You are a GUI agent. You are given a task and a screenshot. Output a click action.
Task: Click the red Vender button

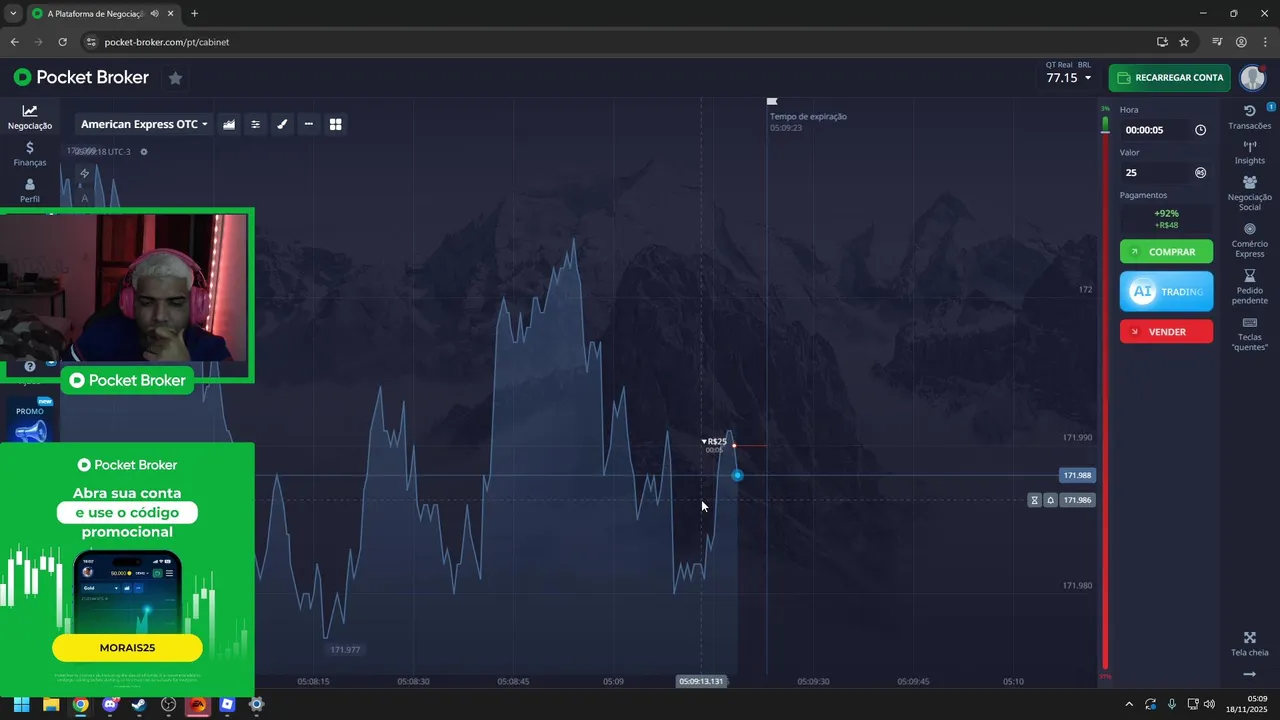[1166, 331]
